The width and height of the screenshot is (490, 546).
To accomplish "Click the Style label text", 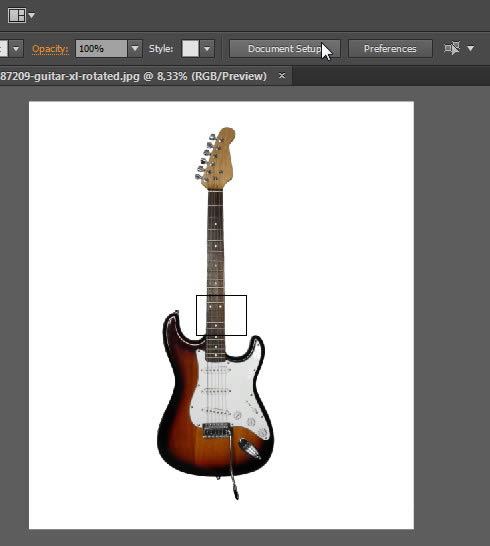I will (x=161, y=49).
